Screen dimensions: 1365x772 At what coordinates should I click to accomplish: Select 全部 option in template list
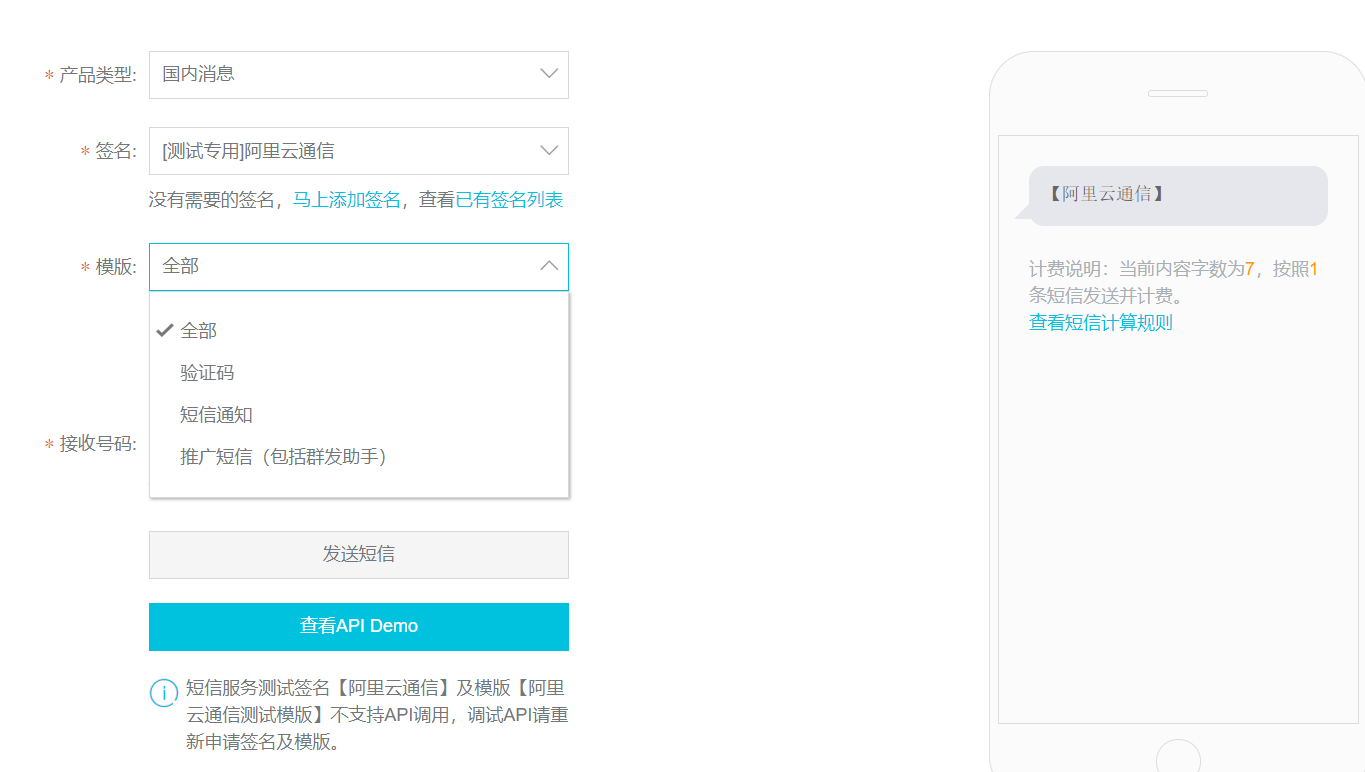click(x=199, y=331)
